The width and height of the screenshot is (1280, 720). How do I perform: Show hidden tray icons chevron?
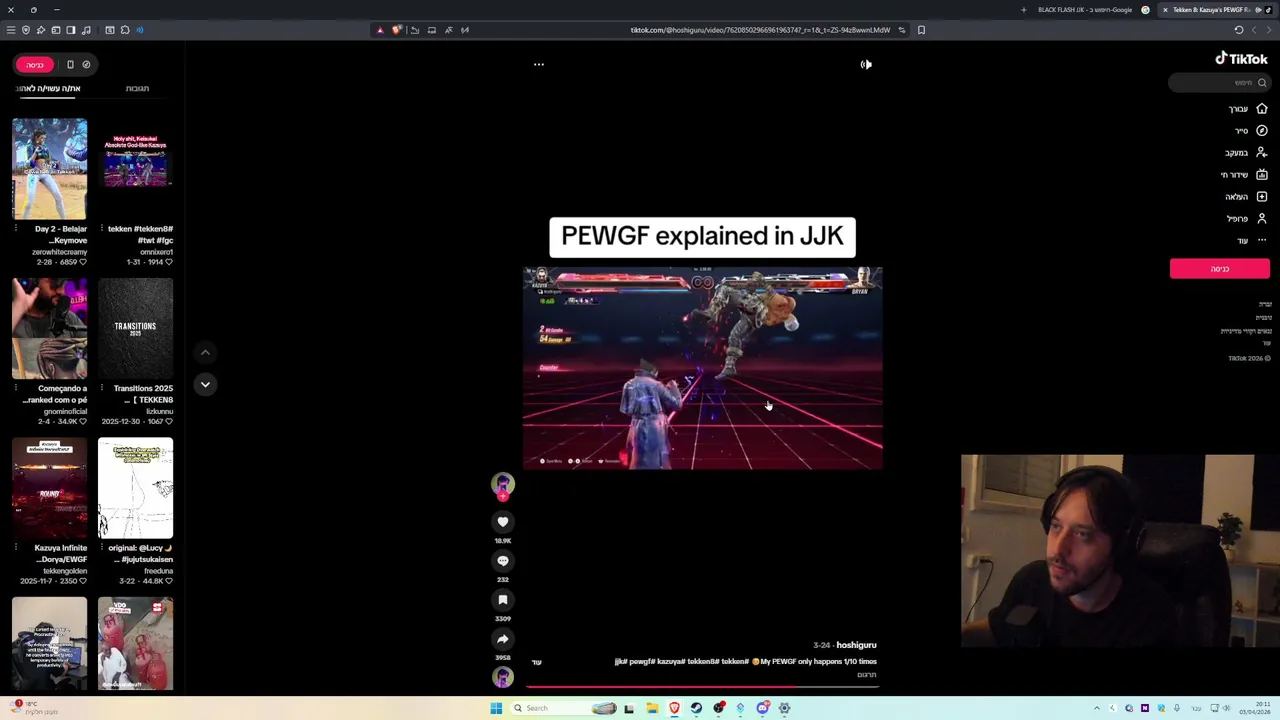(x=1096, y=708)
